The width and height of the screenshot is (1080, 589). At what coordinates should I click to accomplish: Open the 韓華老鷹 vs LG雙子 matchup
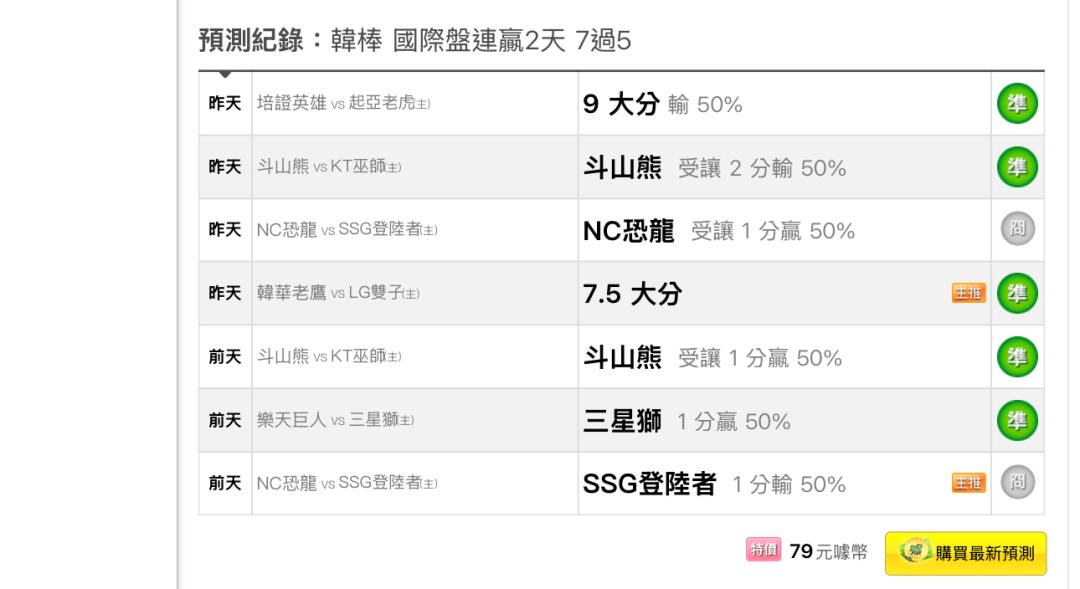point(338,293)
